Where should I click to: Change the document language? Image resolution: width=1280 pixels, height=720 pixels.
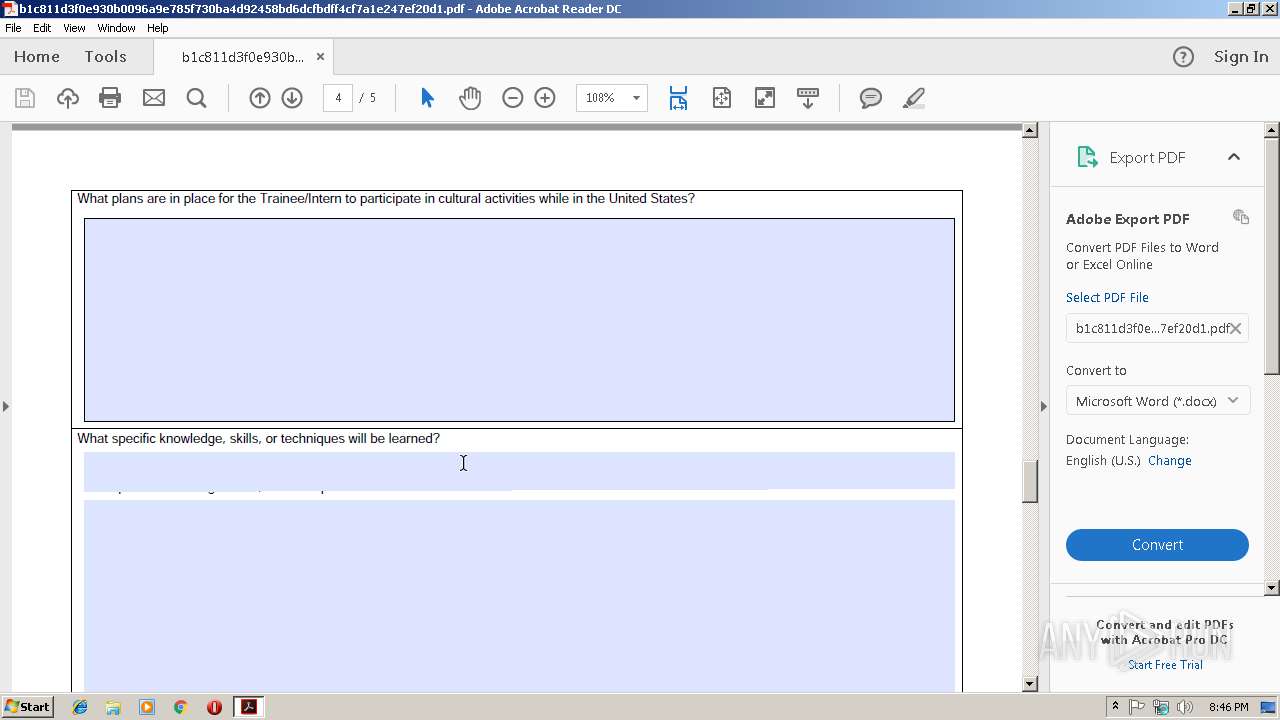(1170, 461)
